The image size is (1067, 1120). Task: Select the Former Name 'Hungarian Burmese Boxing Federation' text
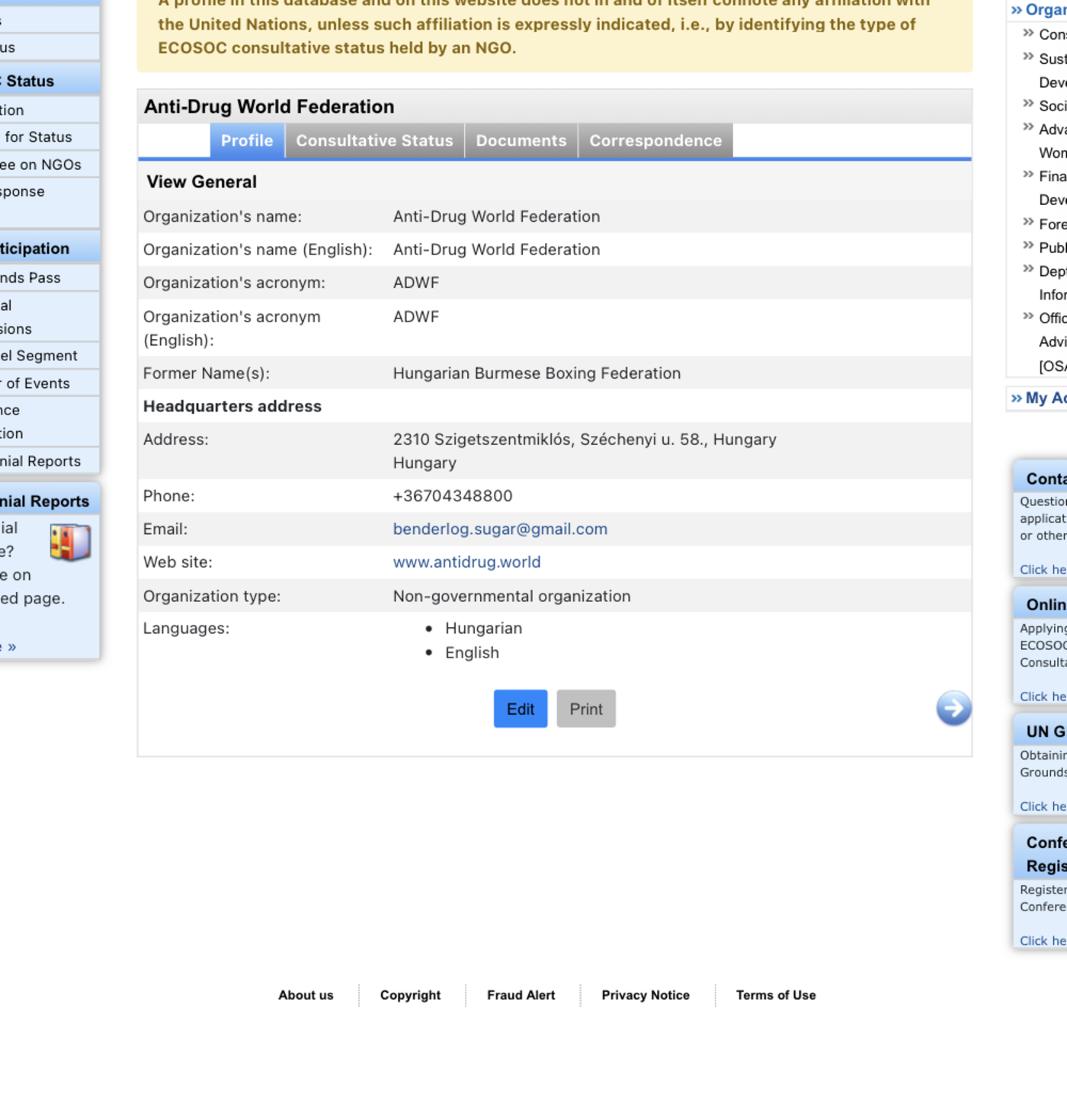coord(537,373)
